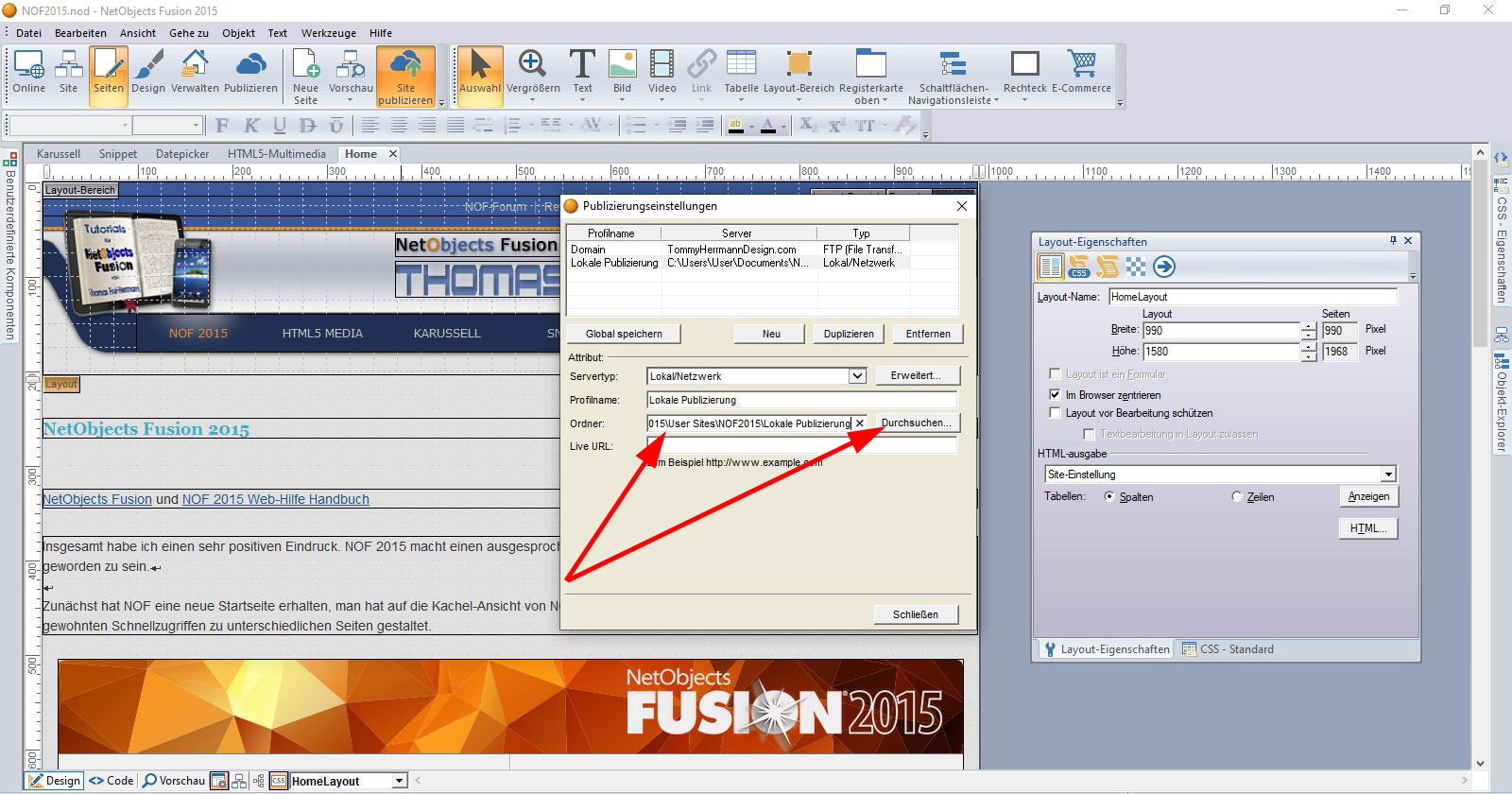Image resolution: width=1512 pixels, height=794 pixels.
Task: Click the Live URL input field
Action: (801, 446)
